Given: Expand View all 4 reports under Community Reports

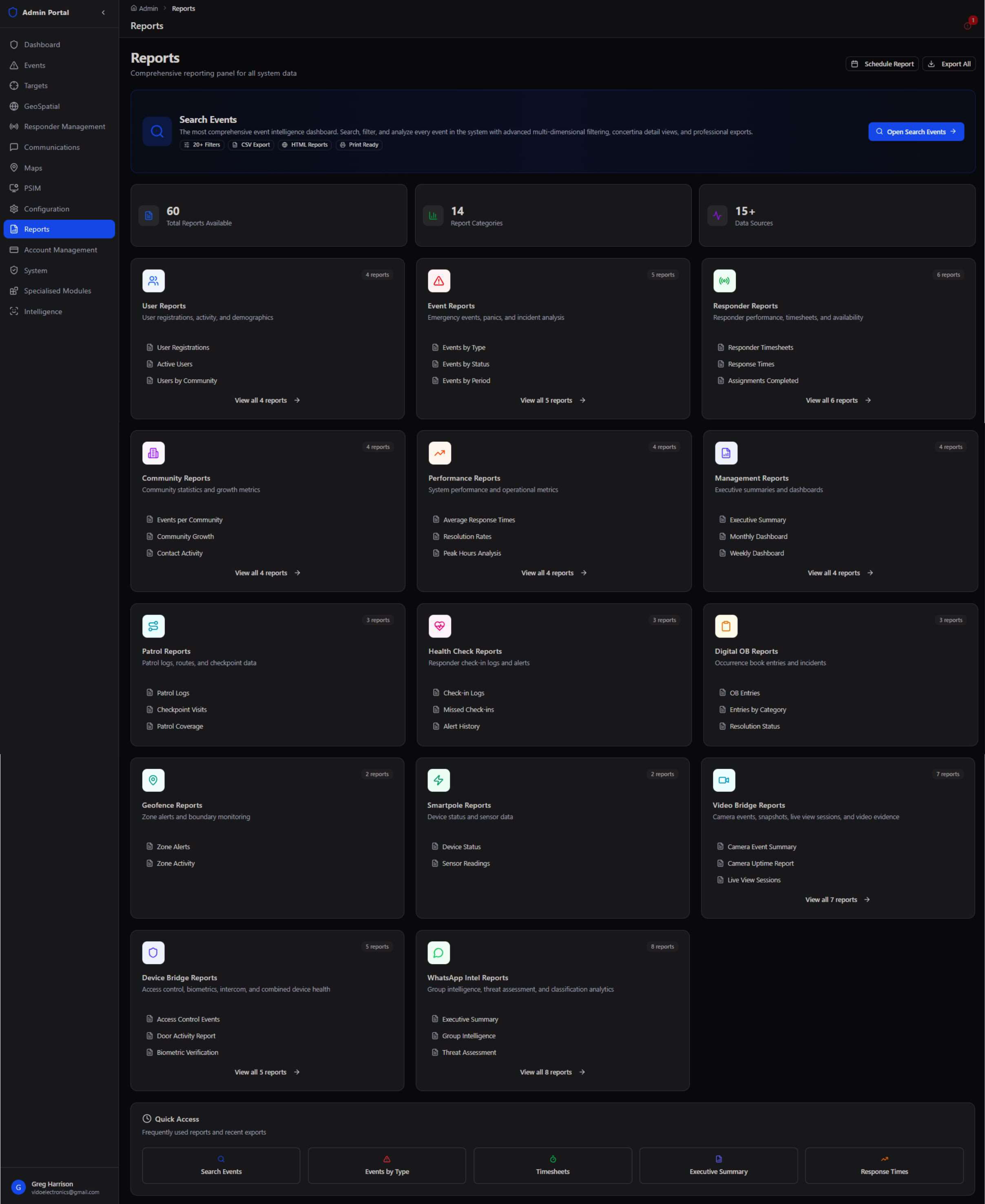Looking at the screenshot, I should pos(267,573).
